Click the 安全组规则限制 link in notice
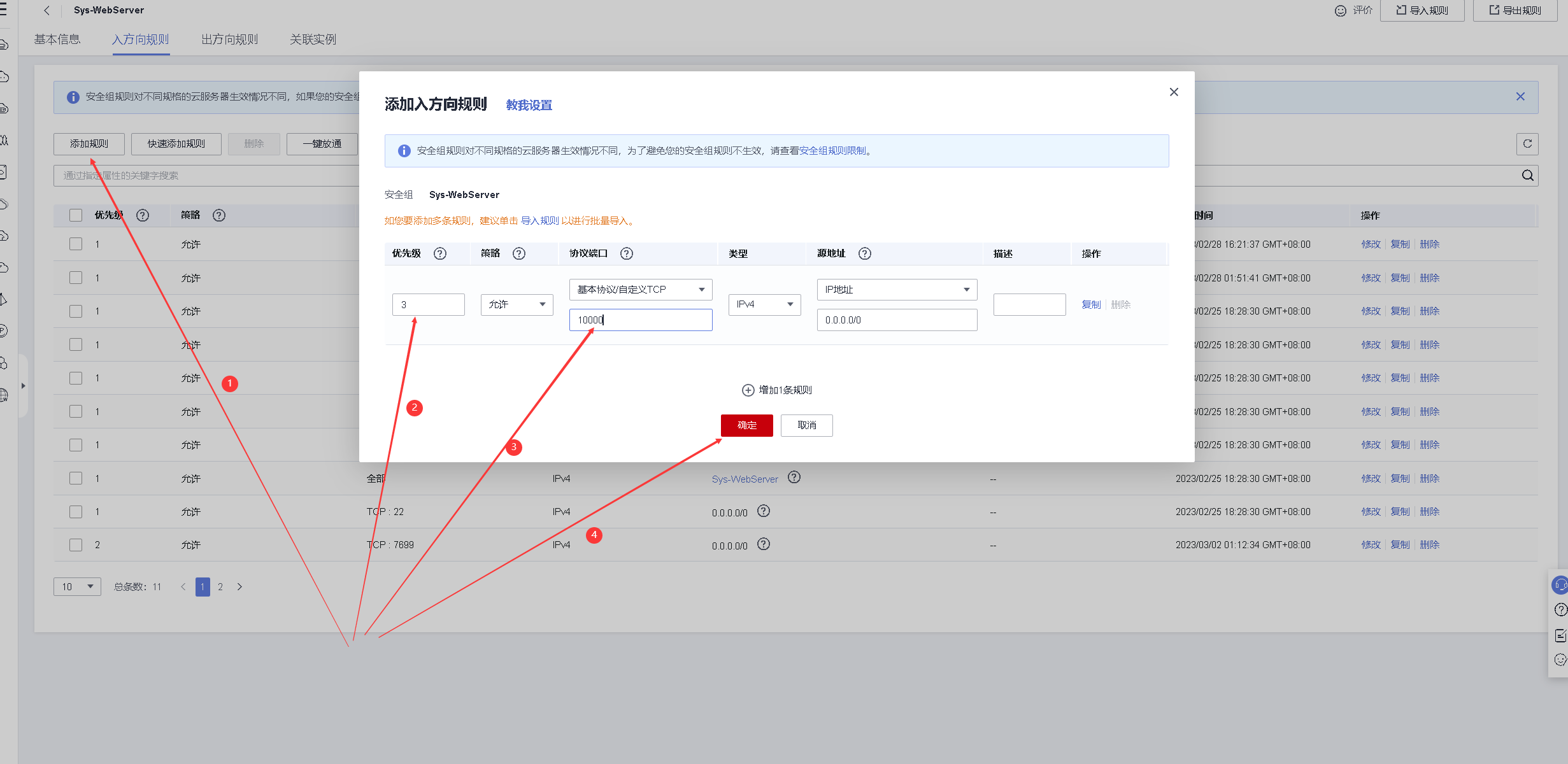This screenshot has height=764, width=1568. [x=832, y=151]
